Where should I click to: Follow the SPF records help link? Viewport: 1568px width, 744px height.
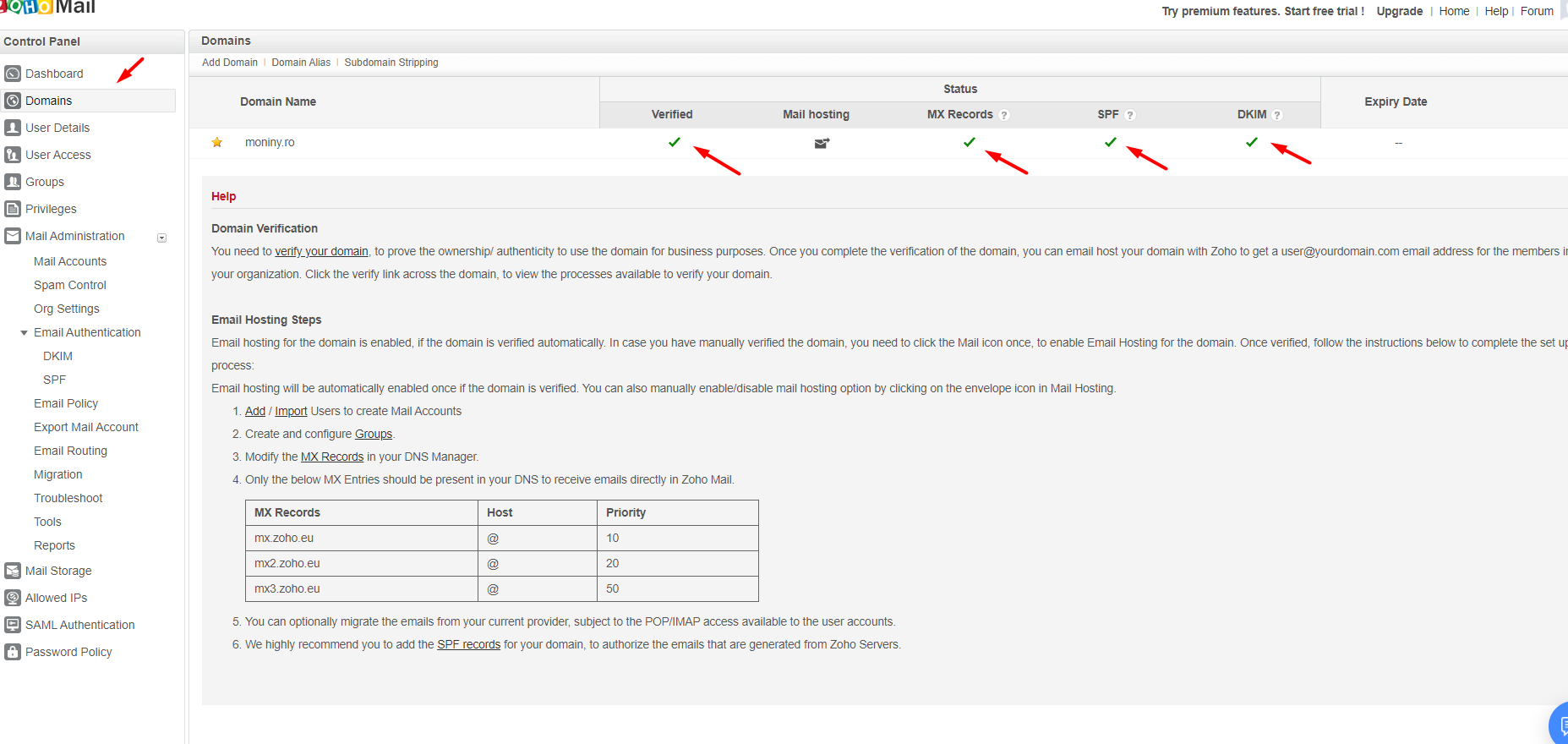tap(468, 644)
